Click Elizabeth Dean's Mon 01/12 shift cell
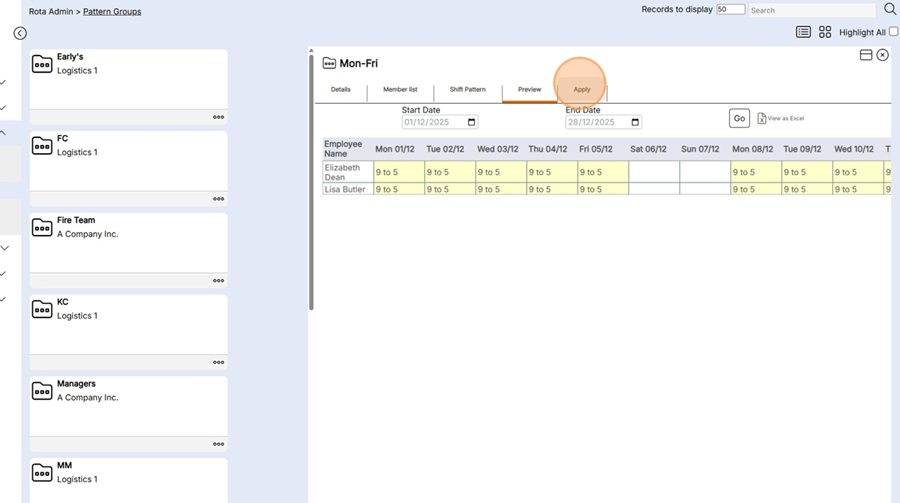Screen dimensions: 900x503 coord(399,172)
